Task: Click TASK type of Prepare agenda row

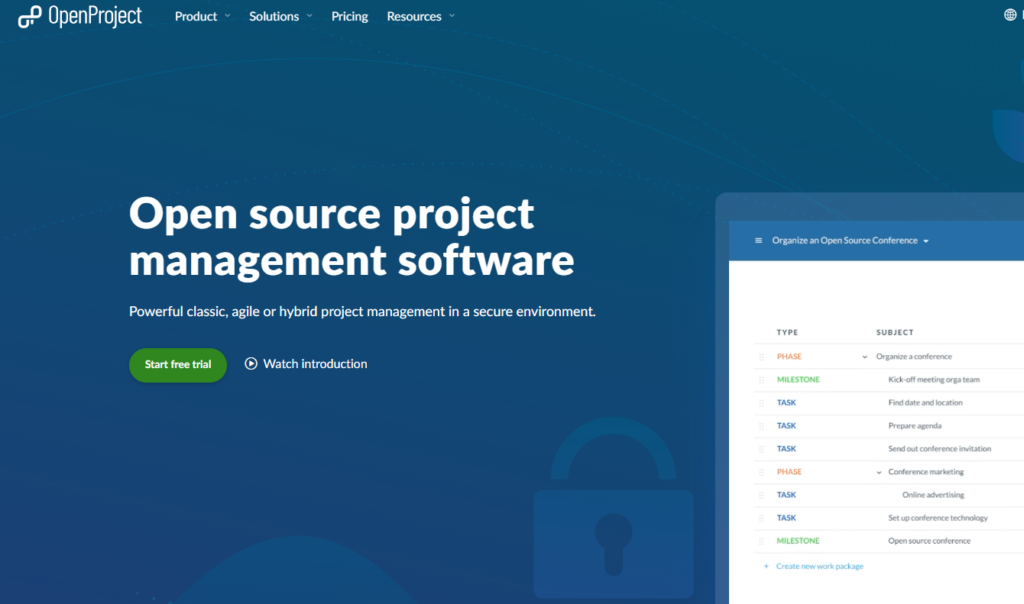Action: pos(786,426)
